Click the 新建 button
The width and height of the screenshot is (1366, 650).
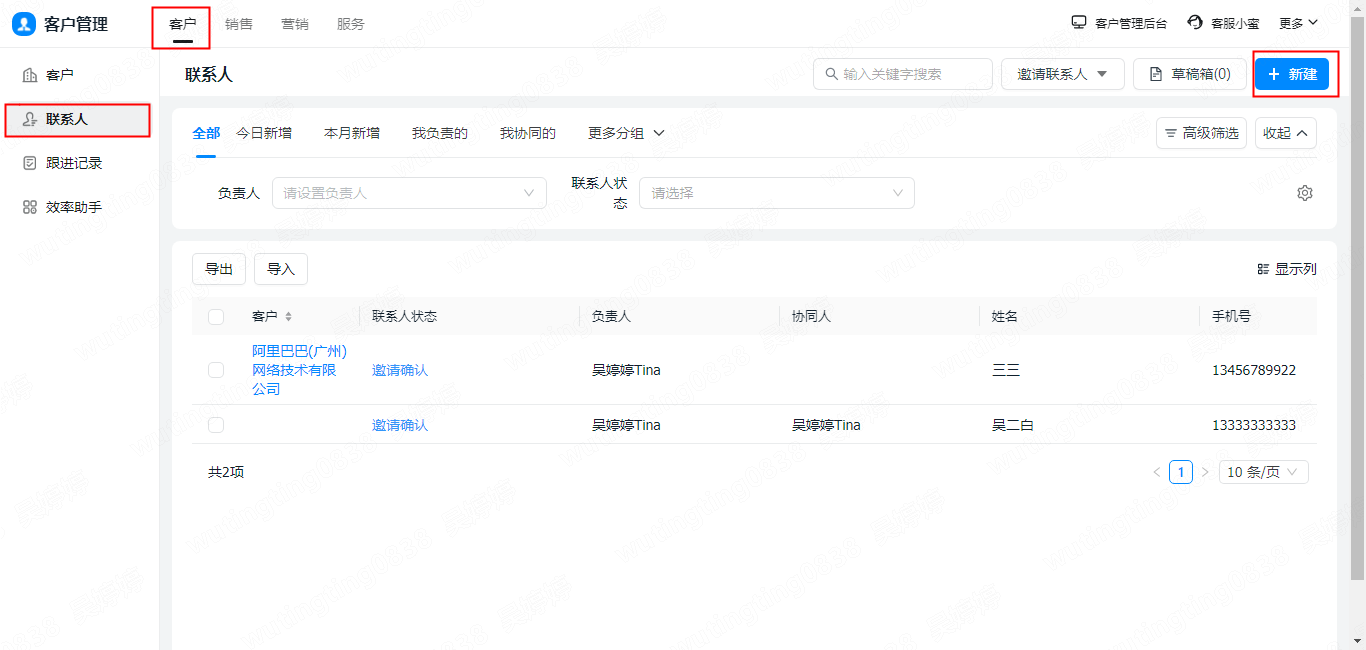1292,74
